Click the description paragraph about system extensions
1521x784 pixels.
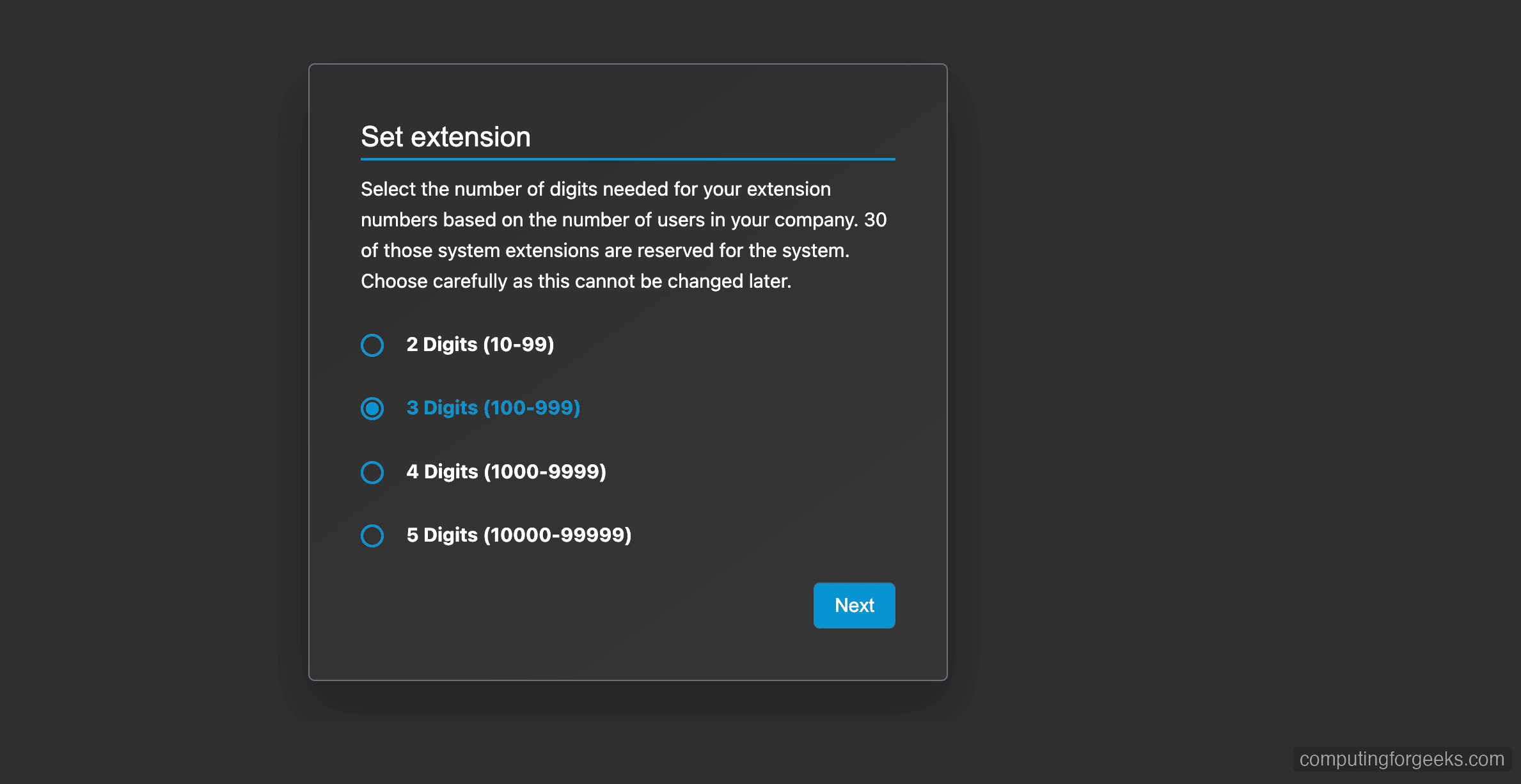coord(624,234)
